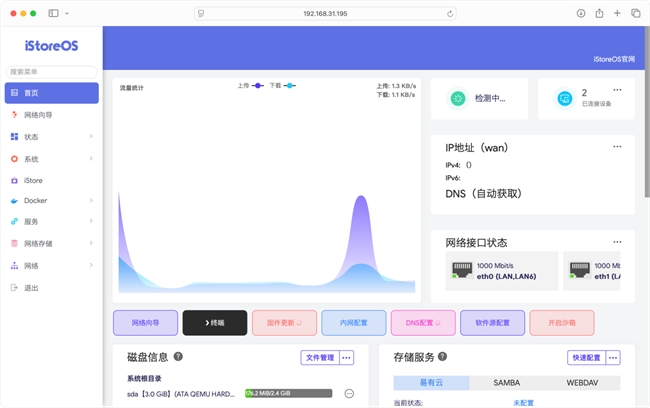
Task: Click the 网络向导 quick button
Action: click(146, 323)
